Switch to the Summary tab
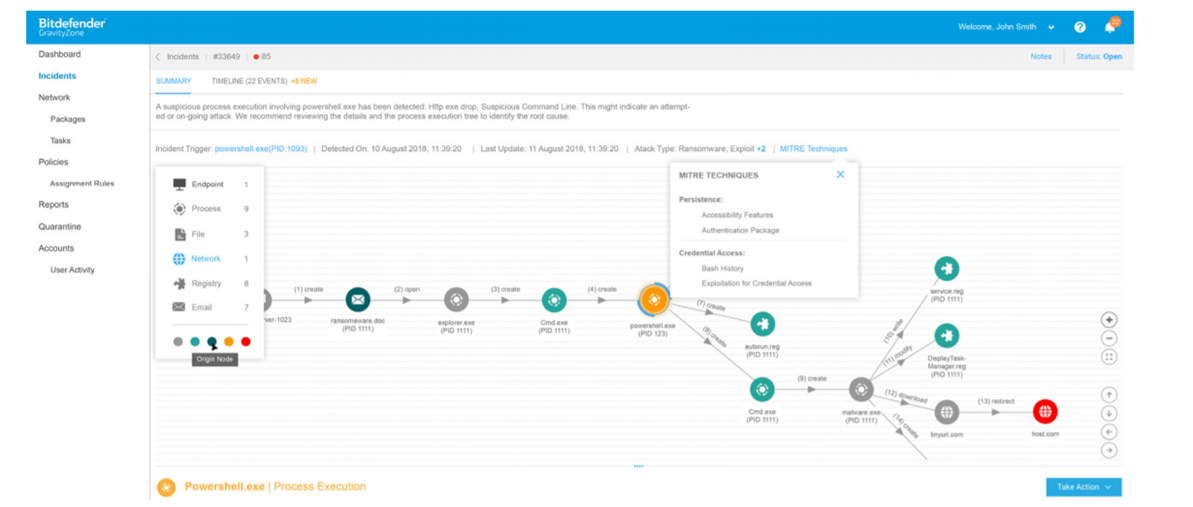This screenshot has height=507, width=1193. pyautogui.click(x=173, y=81)
